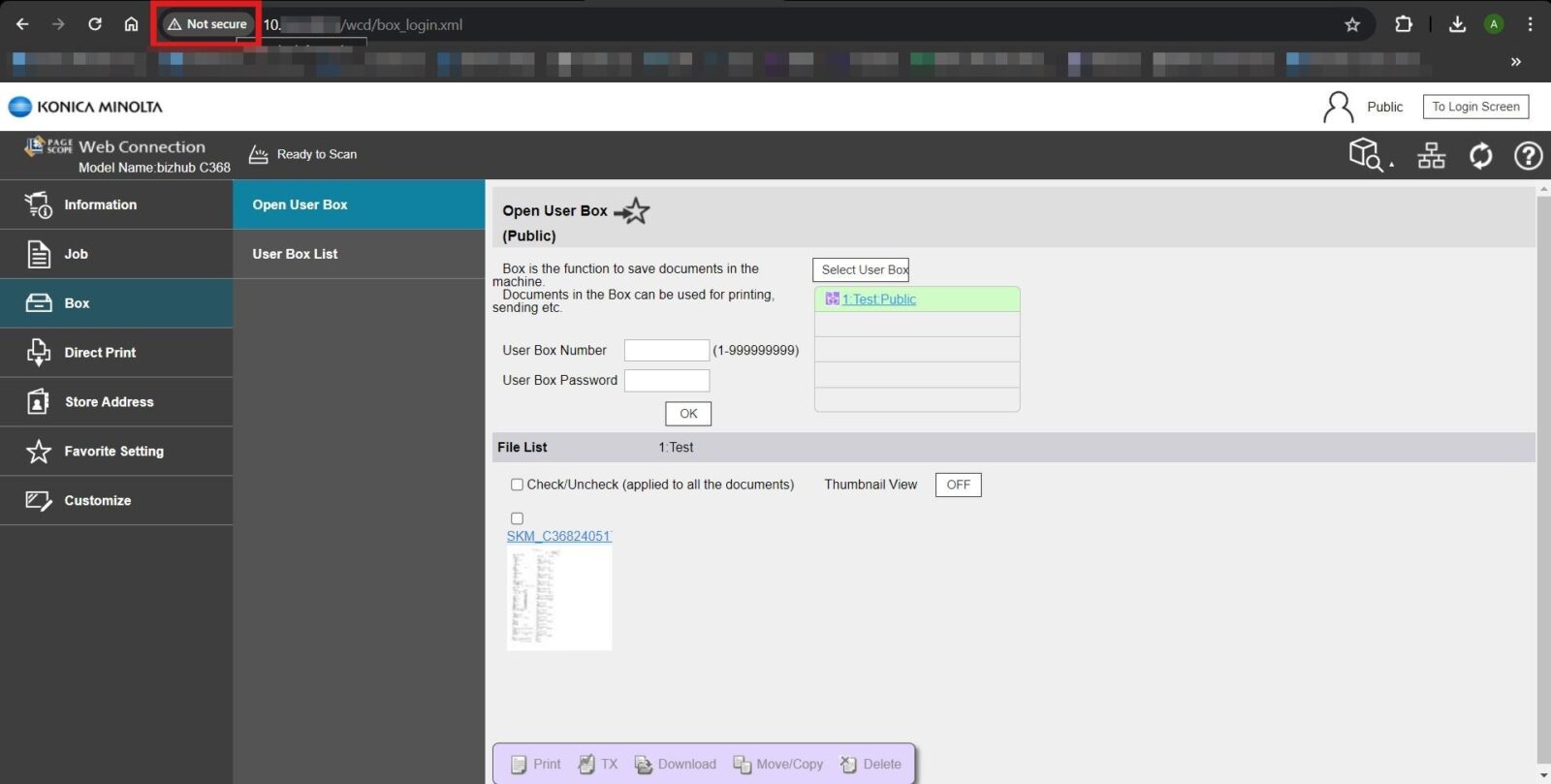This screenshot has height=784, width=1551.
Task: Click the favorite star icon beside Open User Box
Action: point(633,210)
